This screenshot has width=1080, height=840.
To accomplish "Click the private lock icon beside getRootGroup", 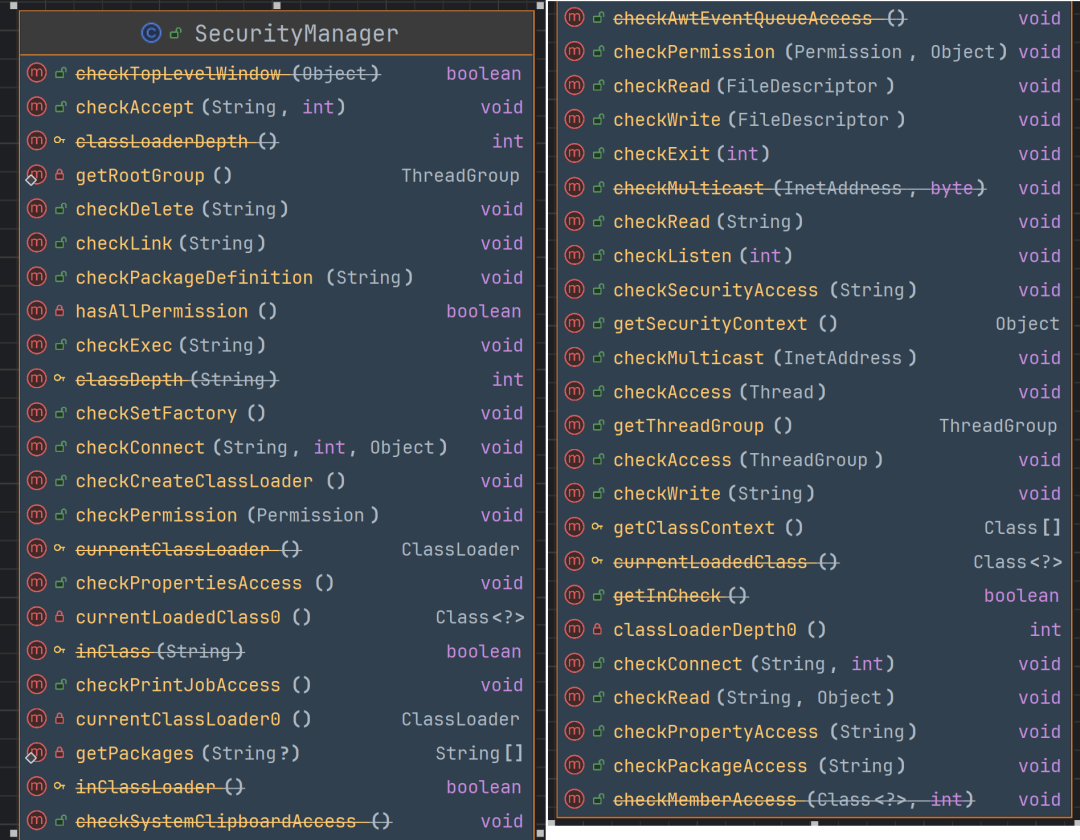I will (x=60, y=176).
